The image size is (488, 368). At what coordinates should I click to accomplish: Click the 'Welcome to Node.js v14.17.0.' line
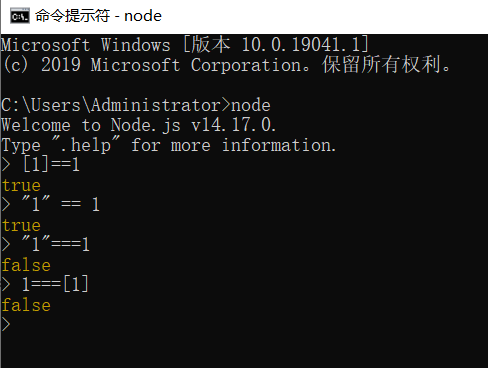point(139,125)
